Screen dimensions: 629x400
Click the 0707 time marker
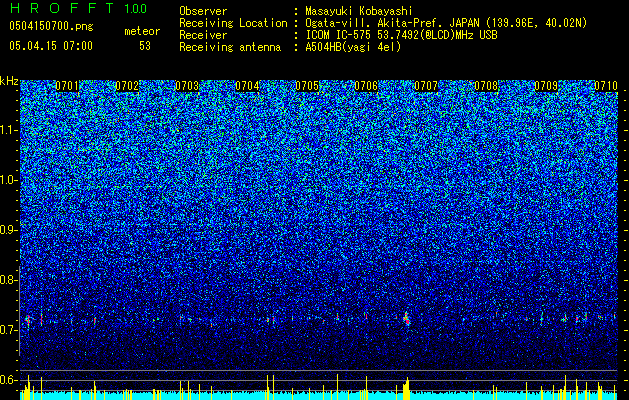pos(426,86)
